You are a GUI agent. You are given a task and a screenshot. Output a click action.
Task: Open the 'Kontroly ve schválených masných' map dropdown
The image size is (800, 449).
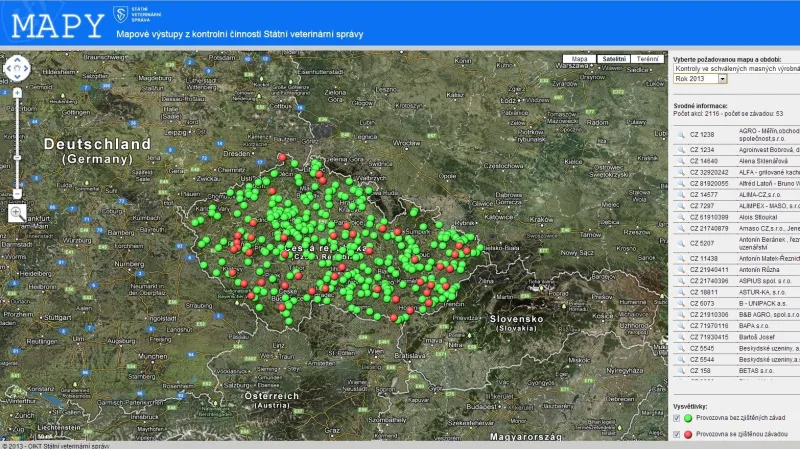coord(736,68)
